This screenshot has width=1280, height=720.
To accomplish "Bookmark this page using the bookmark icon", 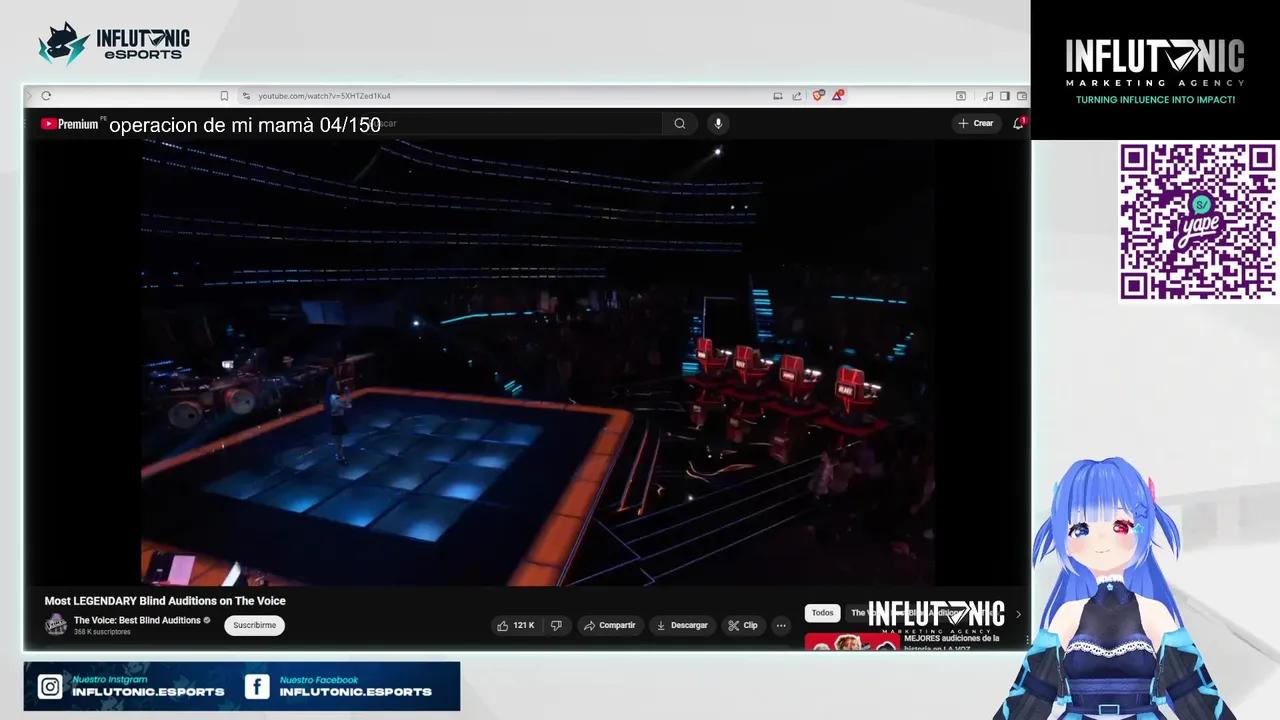I will click(224, 96).
